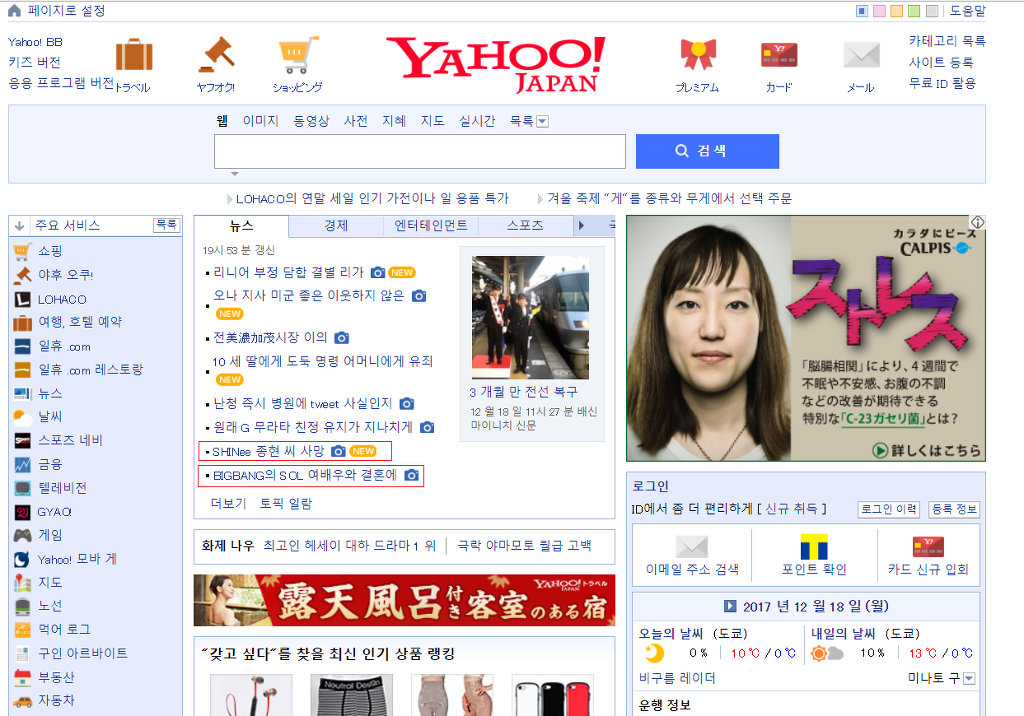Click the GYAO icon in sidebar
The image size is (1024, 716).
click(x=22, y=512)
